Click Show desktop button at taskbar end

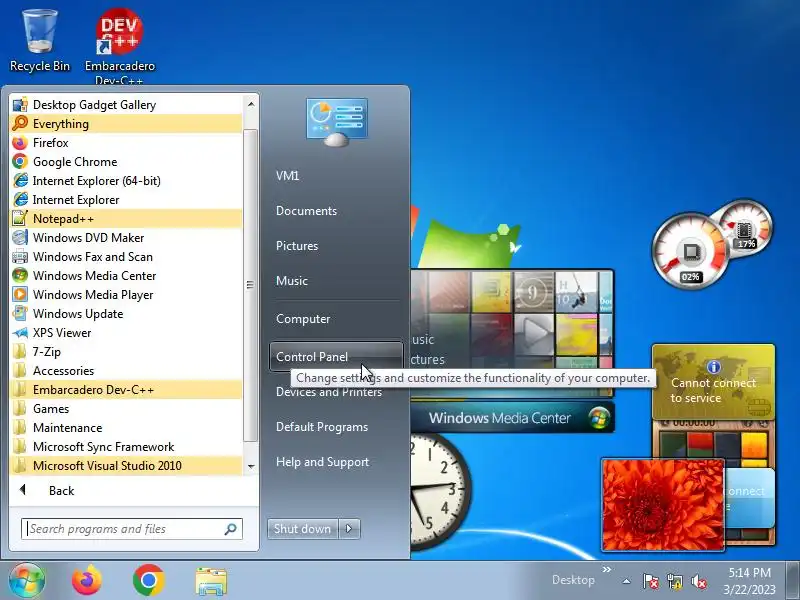tap(792, 580)
